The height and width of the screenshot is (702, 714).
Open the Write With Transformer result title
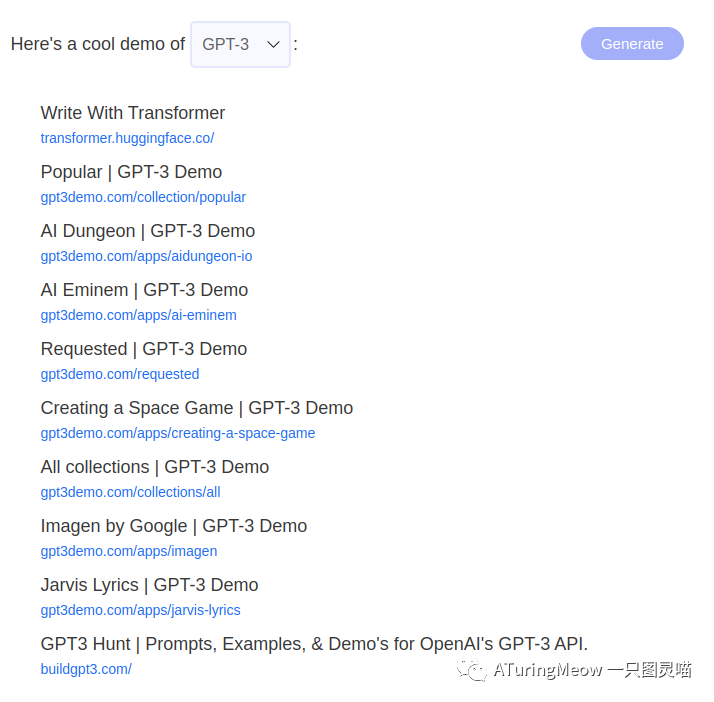point(133,113)
